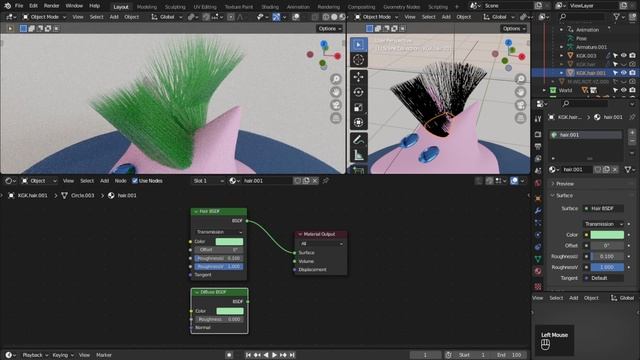Open the Output properties tab

538,146
